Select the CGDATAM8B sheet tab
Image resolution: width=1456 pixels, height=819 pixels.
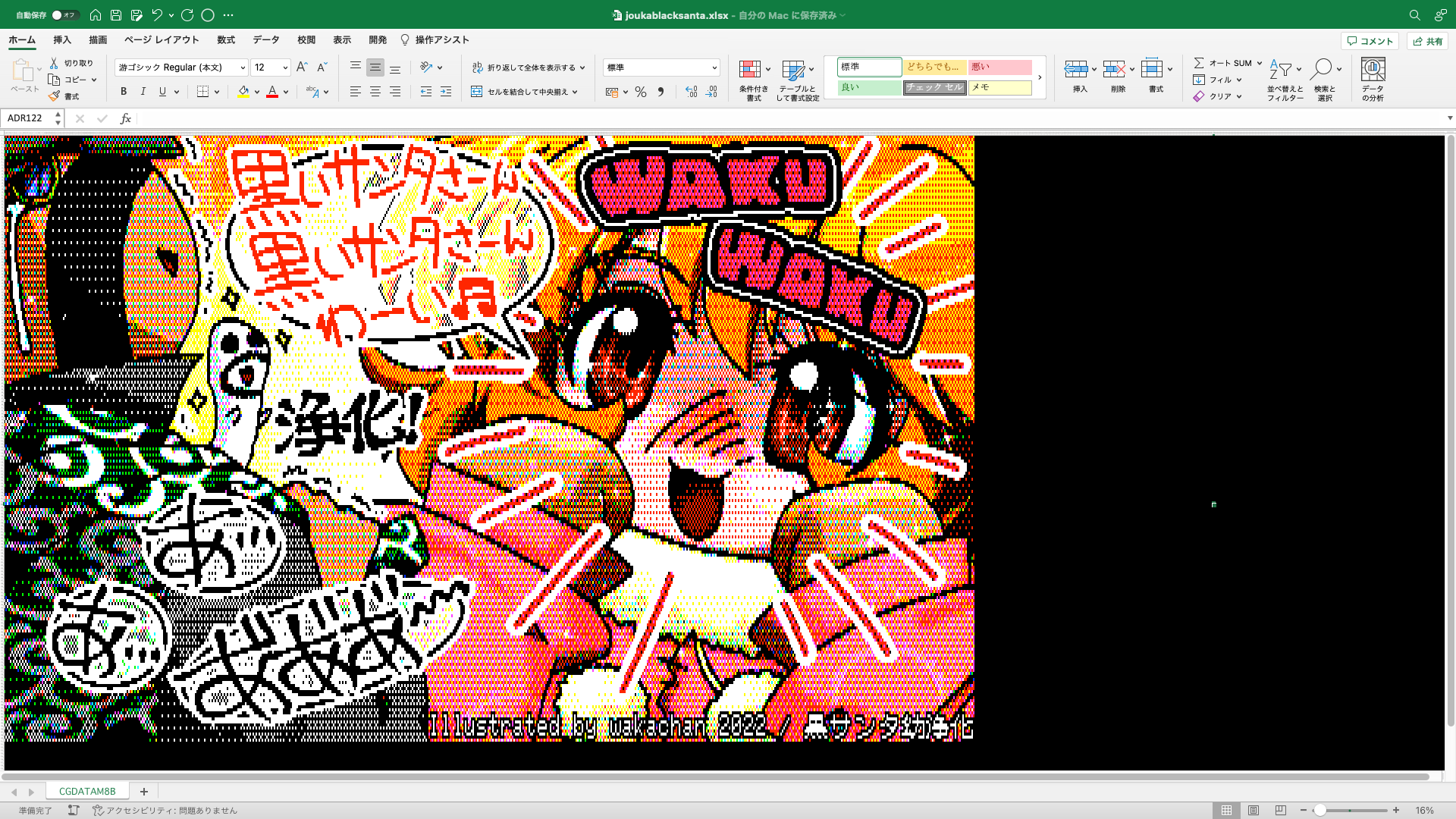pyautogui.click(x=87, y=791)
